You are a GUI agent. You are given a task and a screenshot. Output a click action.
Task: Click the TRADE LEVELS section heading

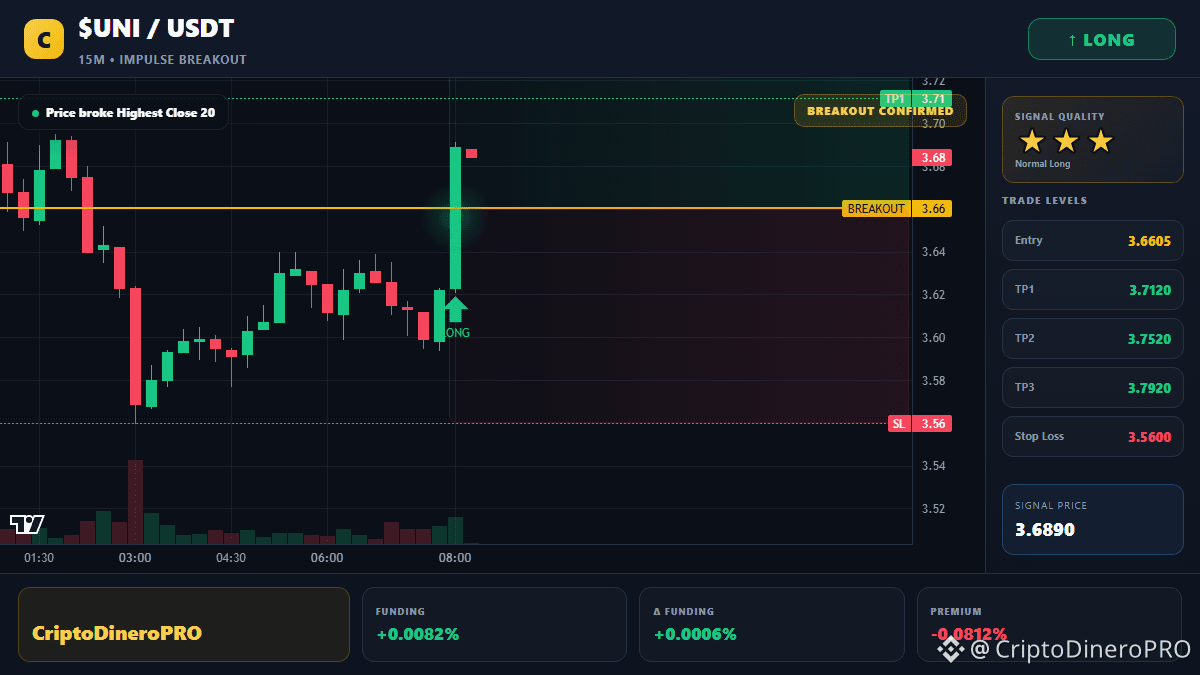point(1044,201)
